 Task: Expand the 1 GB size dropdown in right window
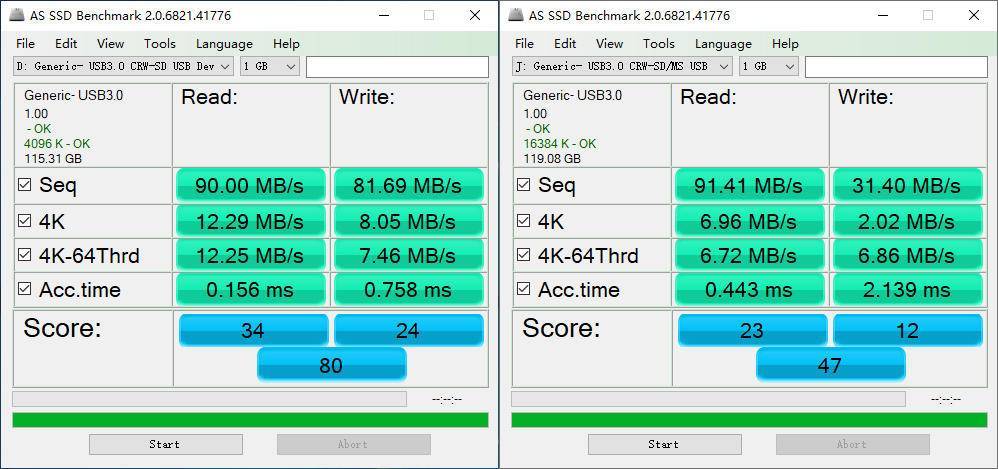pos(769,66)
